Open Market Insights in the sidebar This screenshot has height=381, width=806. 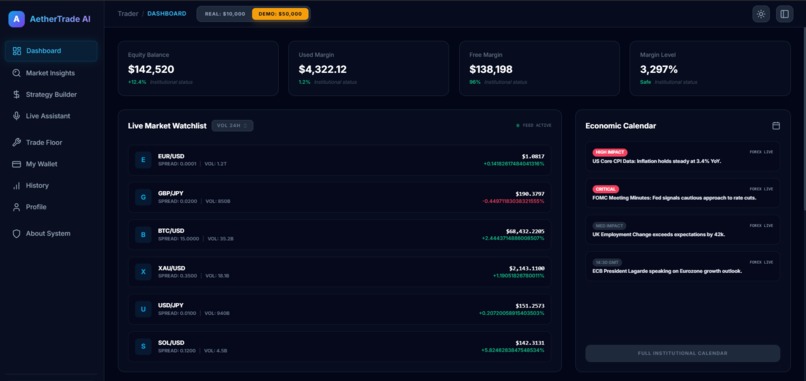tap(51, 73)
